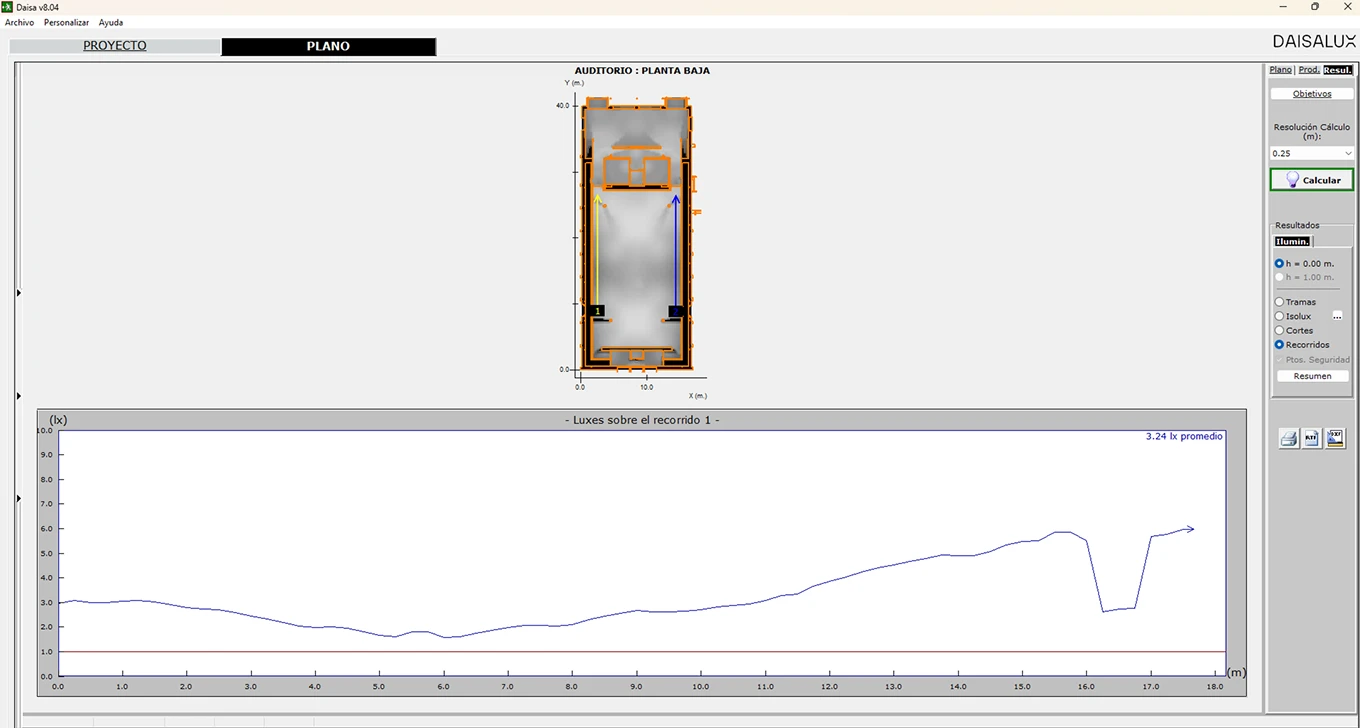Click the Daisa app icon in title bar
Screen dimensions: 1360x728
pyautogui.click(x=7, y=7)
